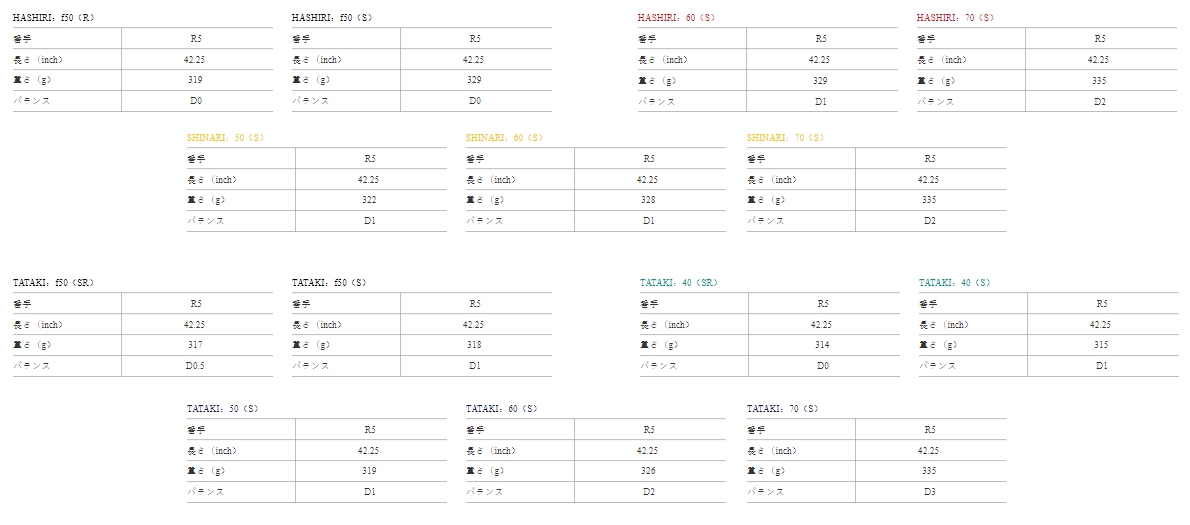Screen dimensions: 1190x525
Task: Click the TATAKI: 70 (S) table title
Action: (783, 409)
